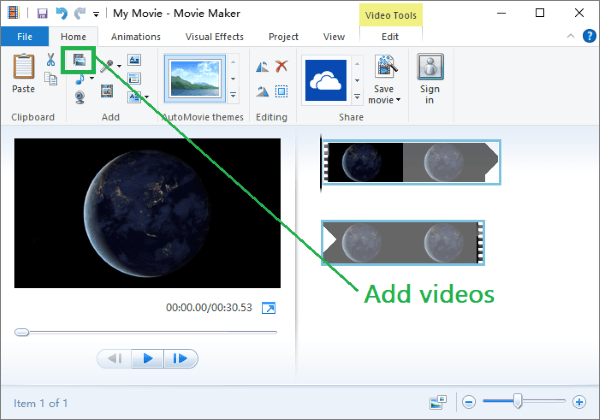Expand the AutoMovie themes gallery

tap(233, 95)
